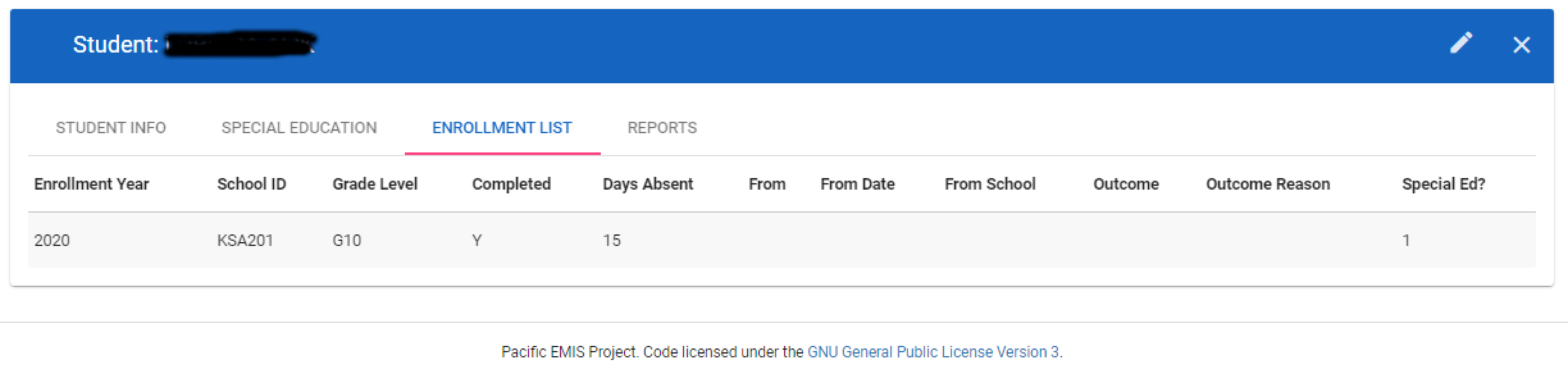
Task: Click the From Date column header
Action: click(857, 184)
